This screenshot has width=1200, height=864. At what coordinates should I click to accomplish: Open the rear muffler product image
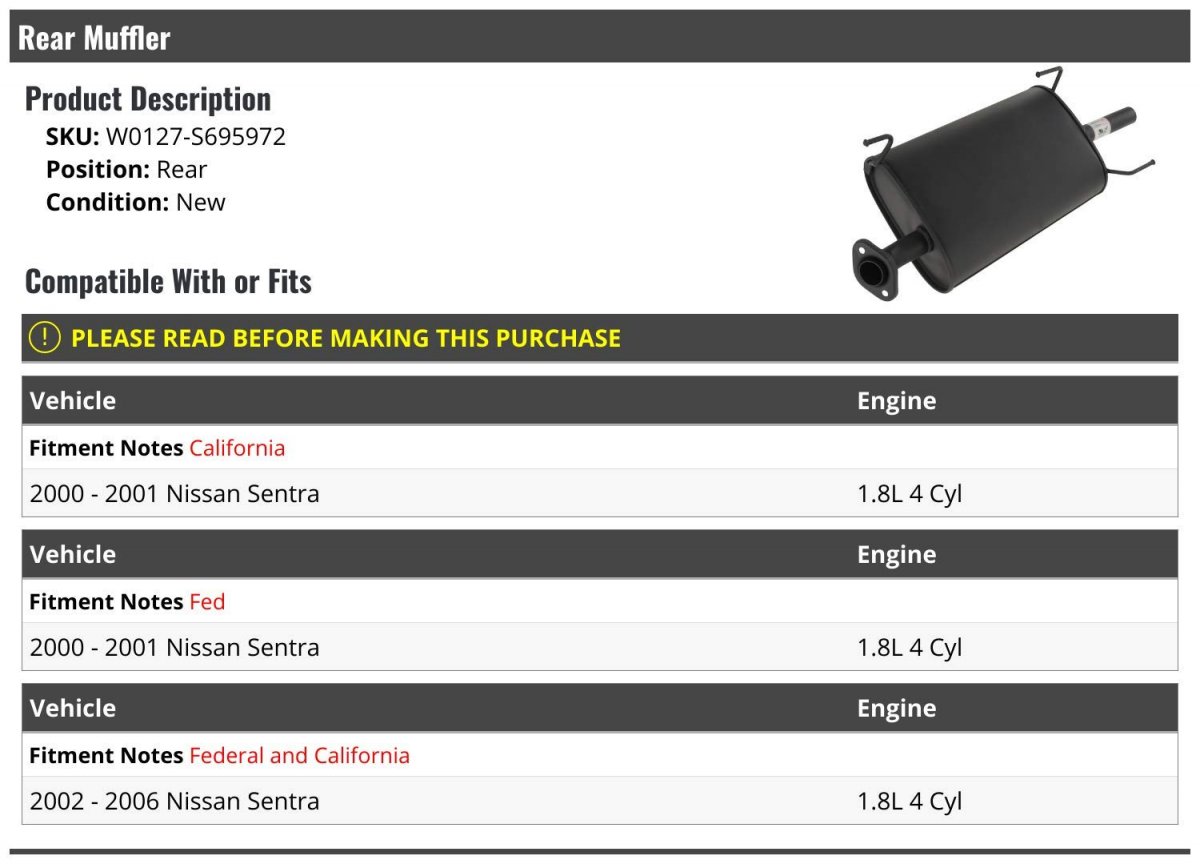[1003, 185]
